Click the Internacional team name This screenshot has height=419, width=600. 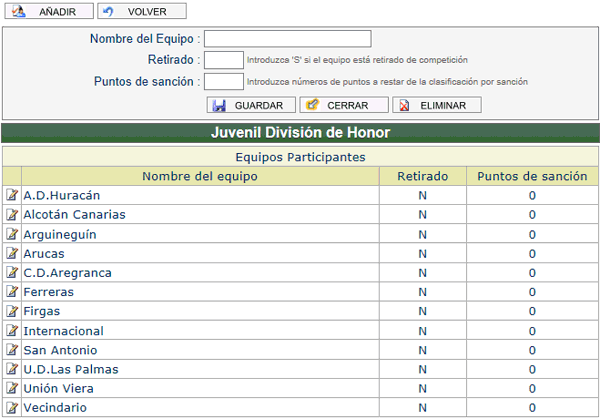pos(63,331)
